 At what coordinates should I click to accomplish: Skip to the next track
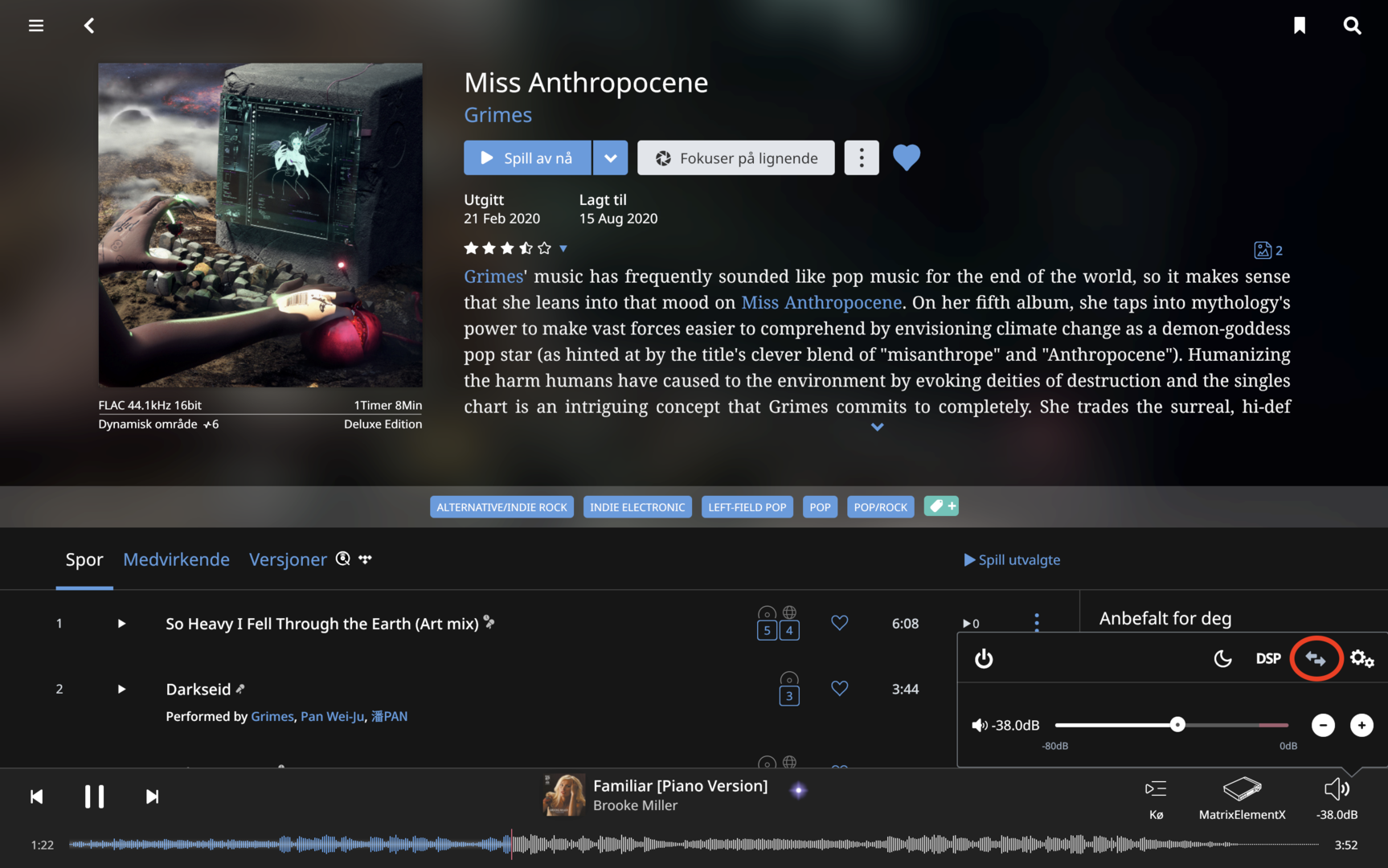tap(152, 796)
